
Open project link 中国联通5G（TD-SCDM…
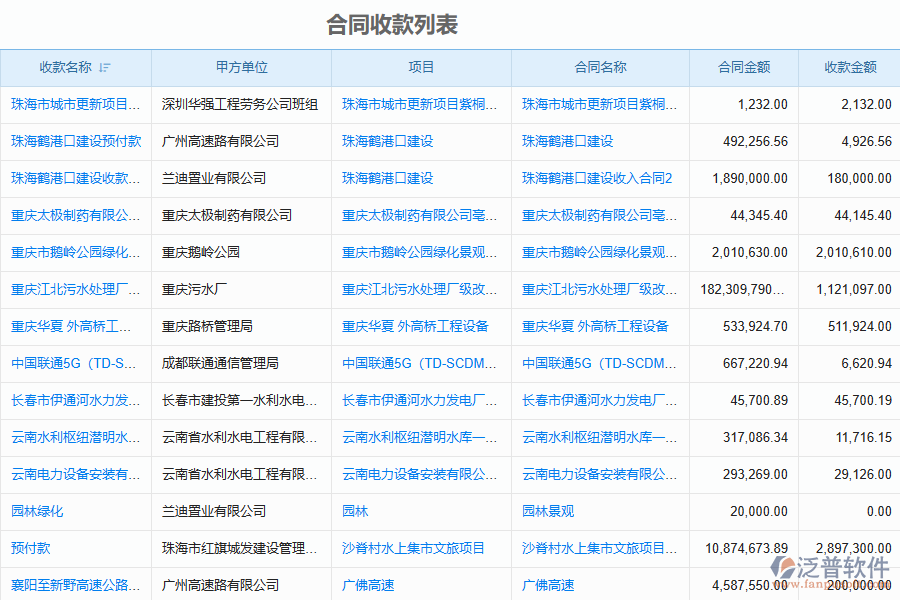tap(419, 363)
